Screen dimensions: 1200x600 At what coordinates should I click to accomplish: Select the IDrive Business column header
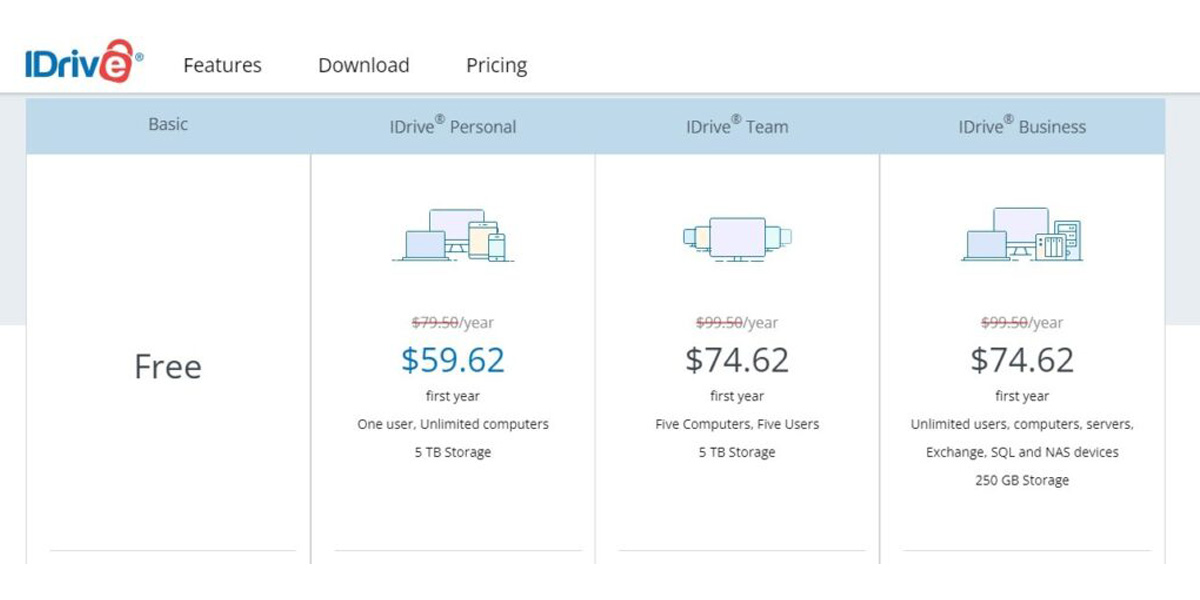tap(1022, 126)
